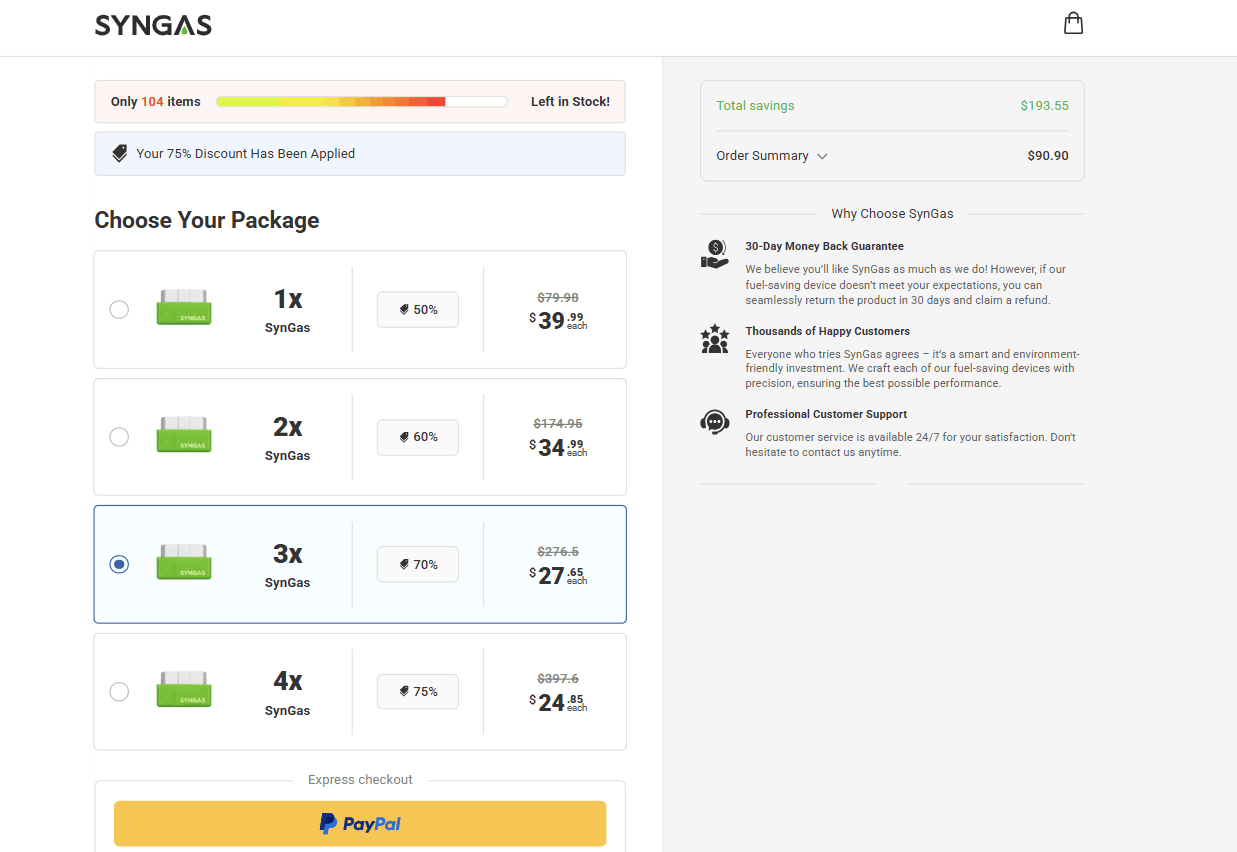Click the 3x SynGas radio button
Screen dimensions: 1237x852
[119, 565]
